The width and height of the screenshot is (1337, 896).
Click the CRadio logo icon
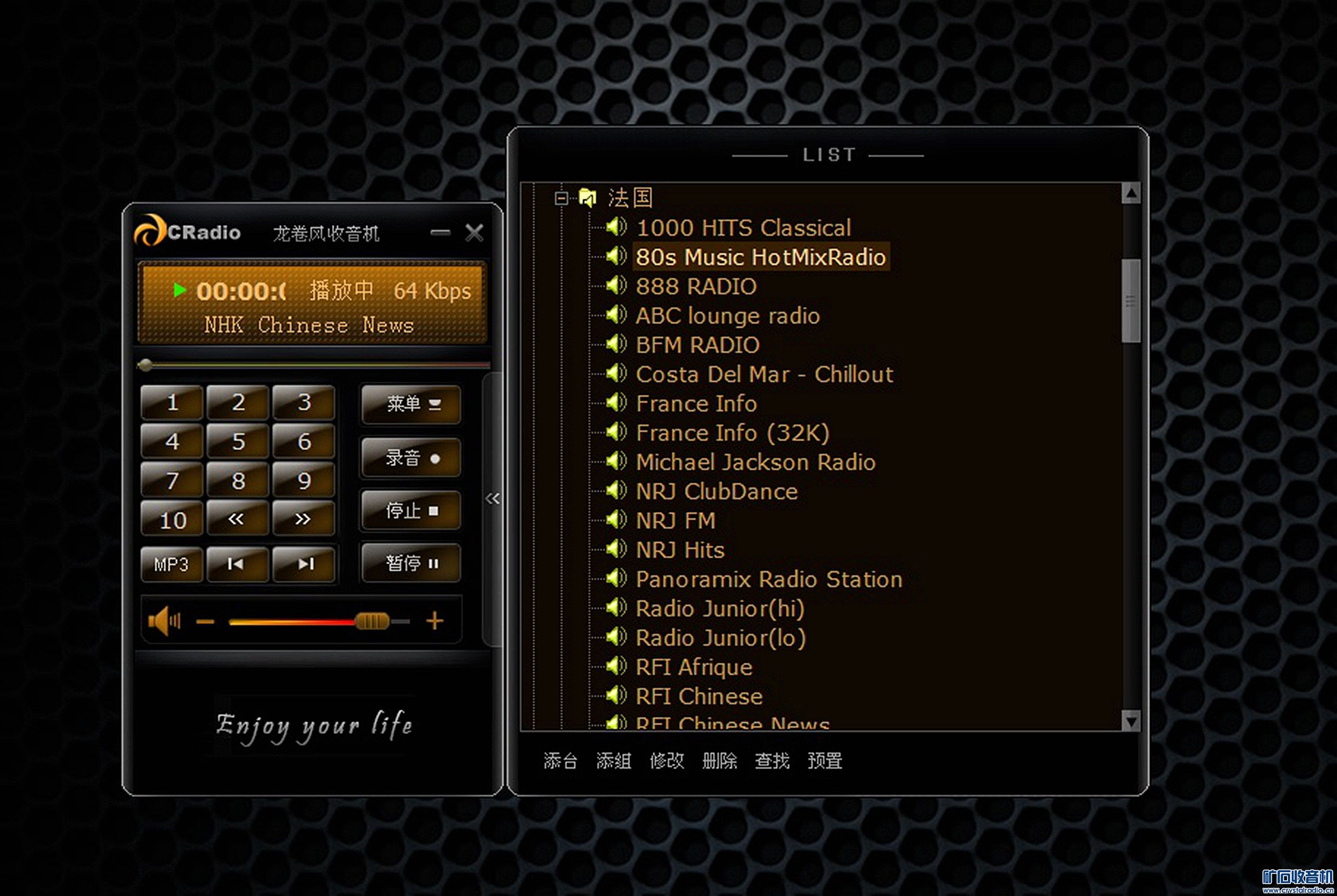150,231
